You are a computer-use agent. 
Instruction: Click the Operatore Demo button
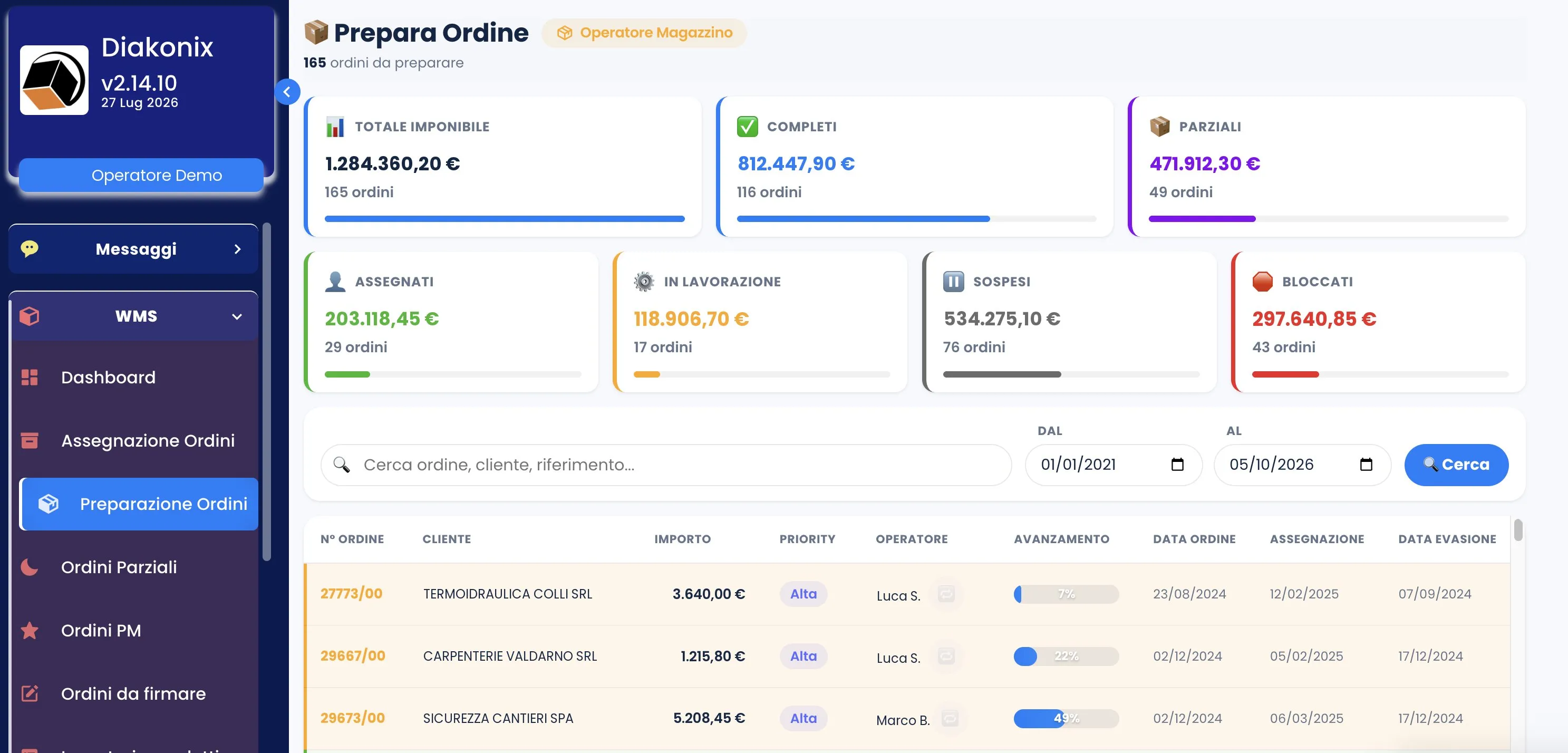click(141, 175)
